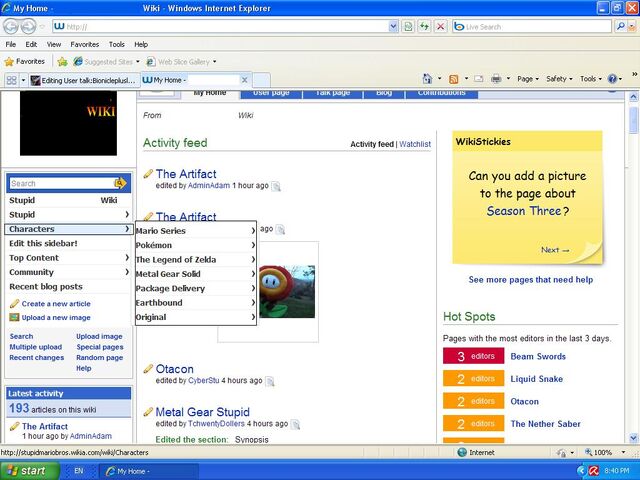Open the Season Three link in WikiStickies
Image resolution: width=640 pixels, height=480 pixels.
pyautogui.click(x=524, y=211)
